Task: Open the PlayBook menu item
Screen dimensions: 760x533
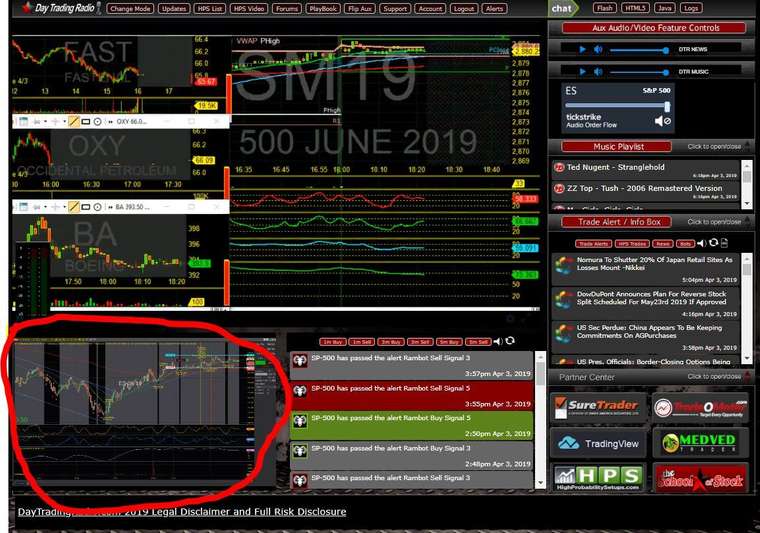Action: 323,8
